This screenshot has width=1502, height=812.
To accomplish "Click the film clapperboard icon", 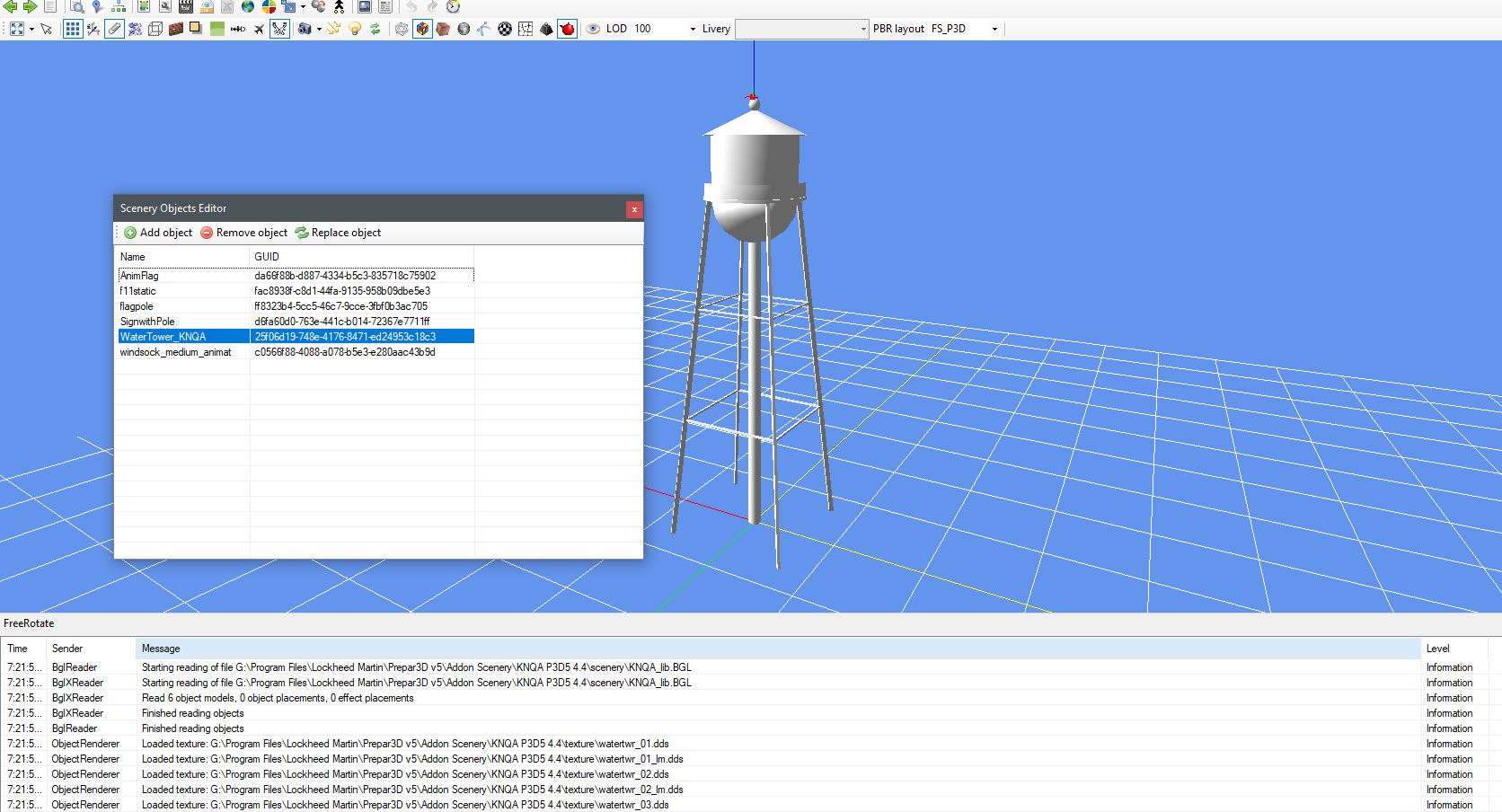I will (x=186, y=6).
